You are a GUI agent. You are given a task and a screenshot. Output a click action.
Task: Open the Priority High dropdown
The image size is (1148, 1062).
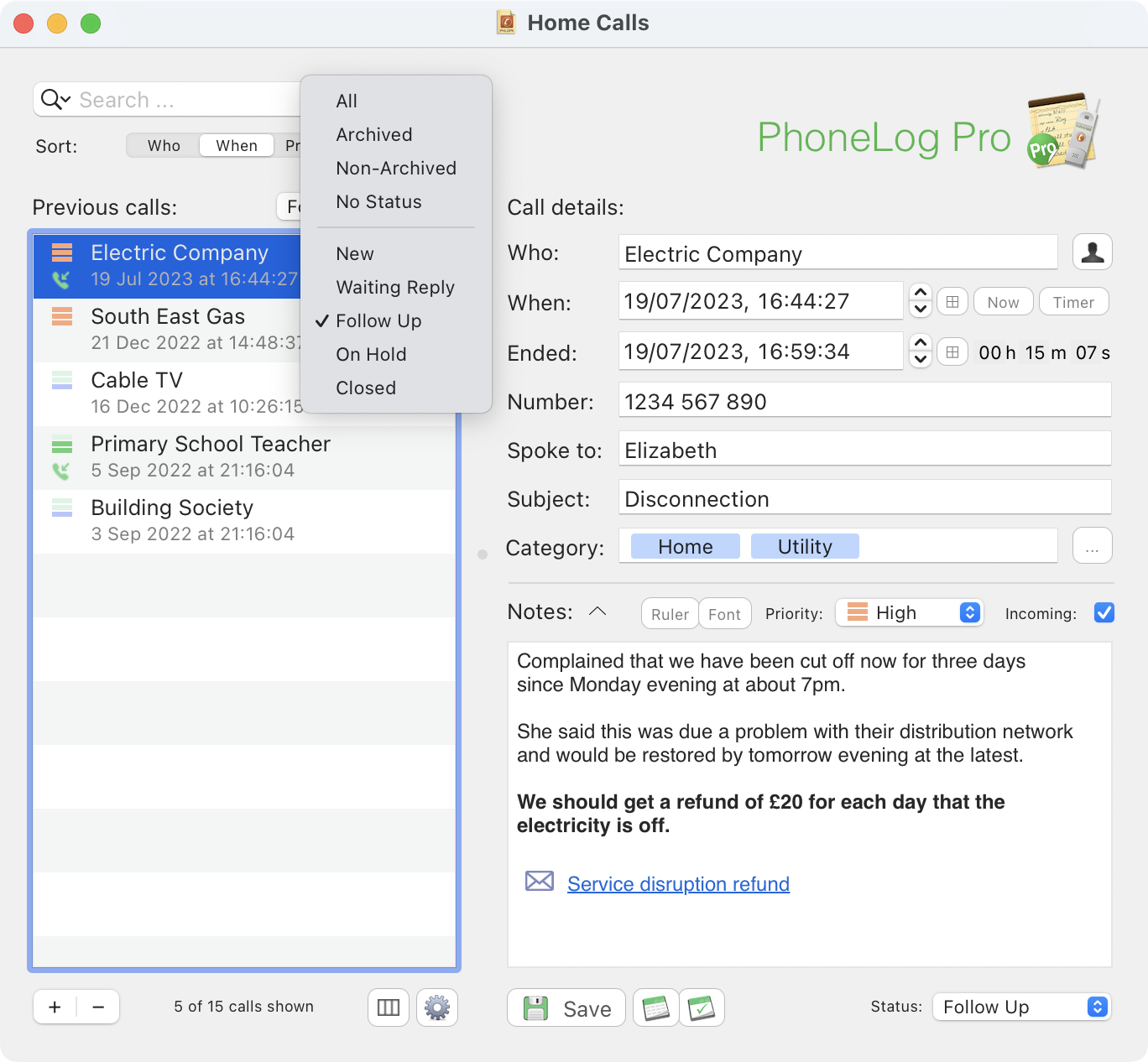pyautogui.click(x=909, y=613)
